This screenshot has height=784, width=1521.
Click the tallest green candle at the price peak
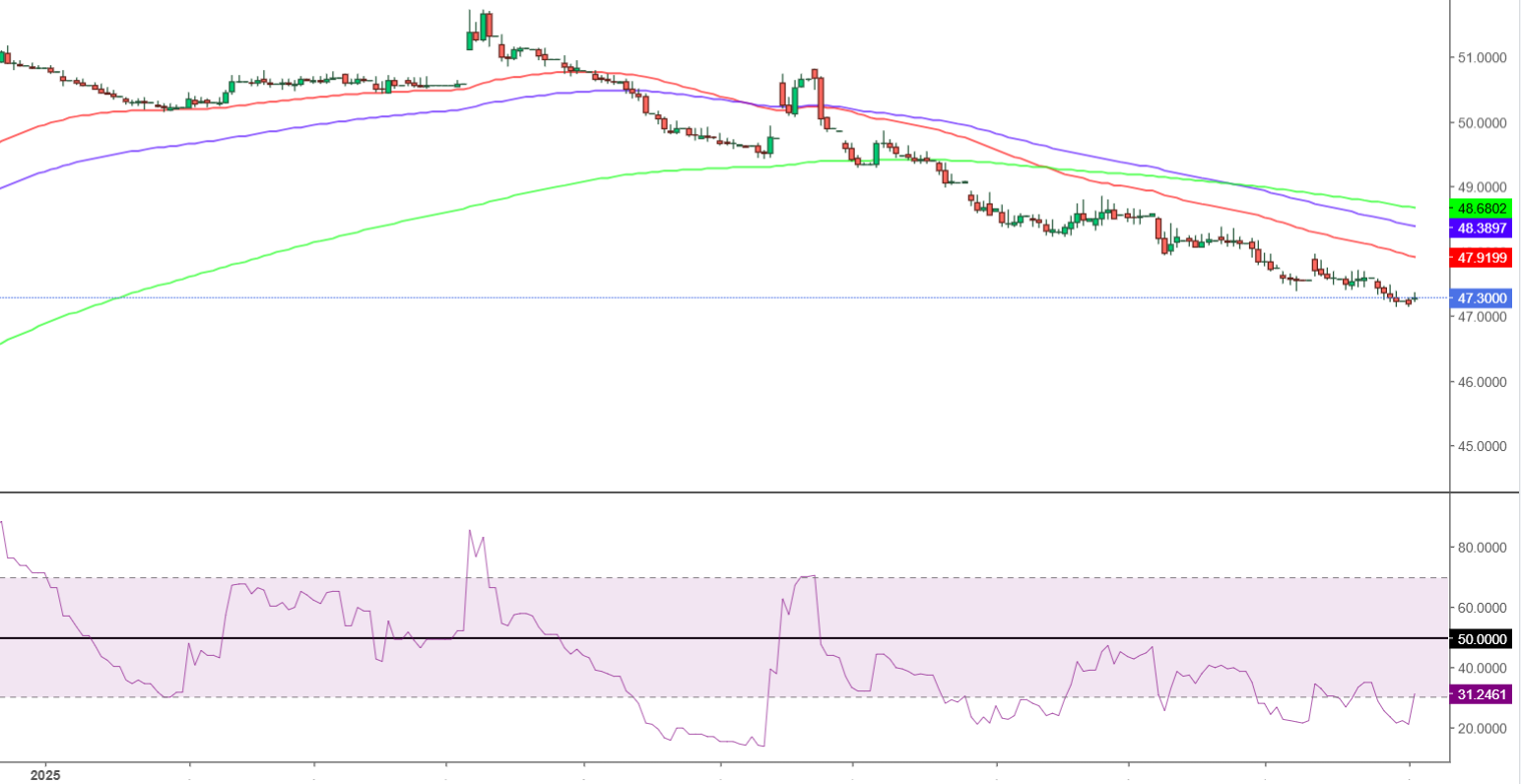coord(484,25)
